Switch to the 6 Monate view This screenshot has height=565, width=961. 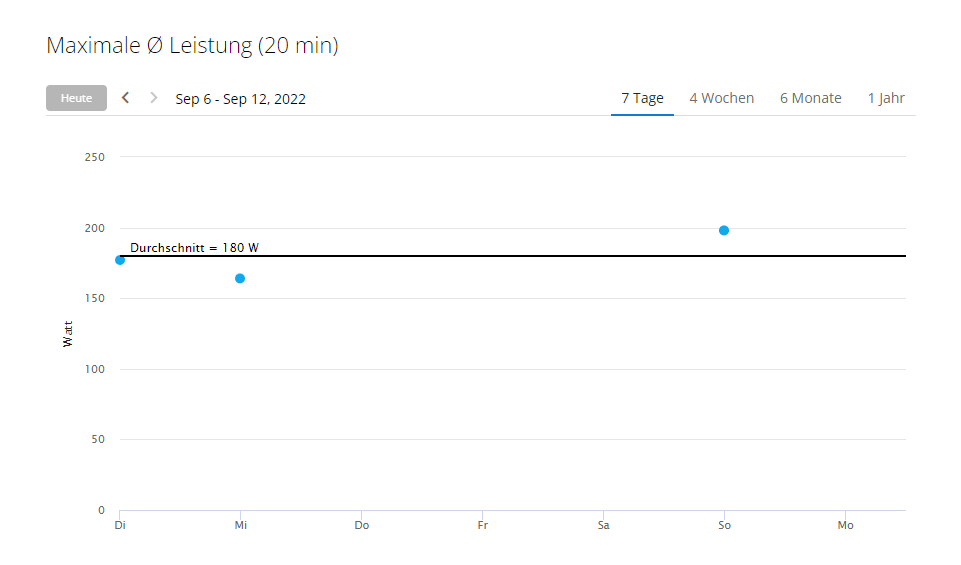(810, 98)
